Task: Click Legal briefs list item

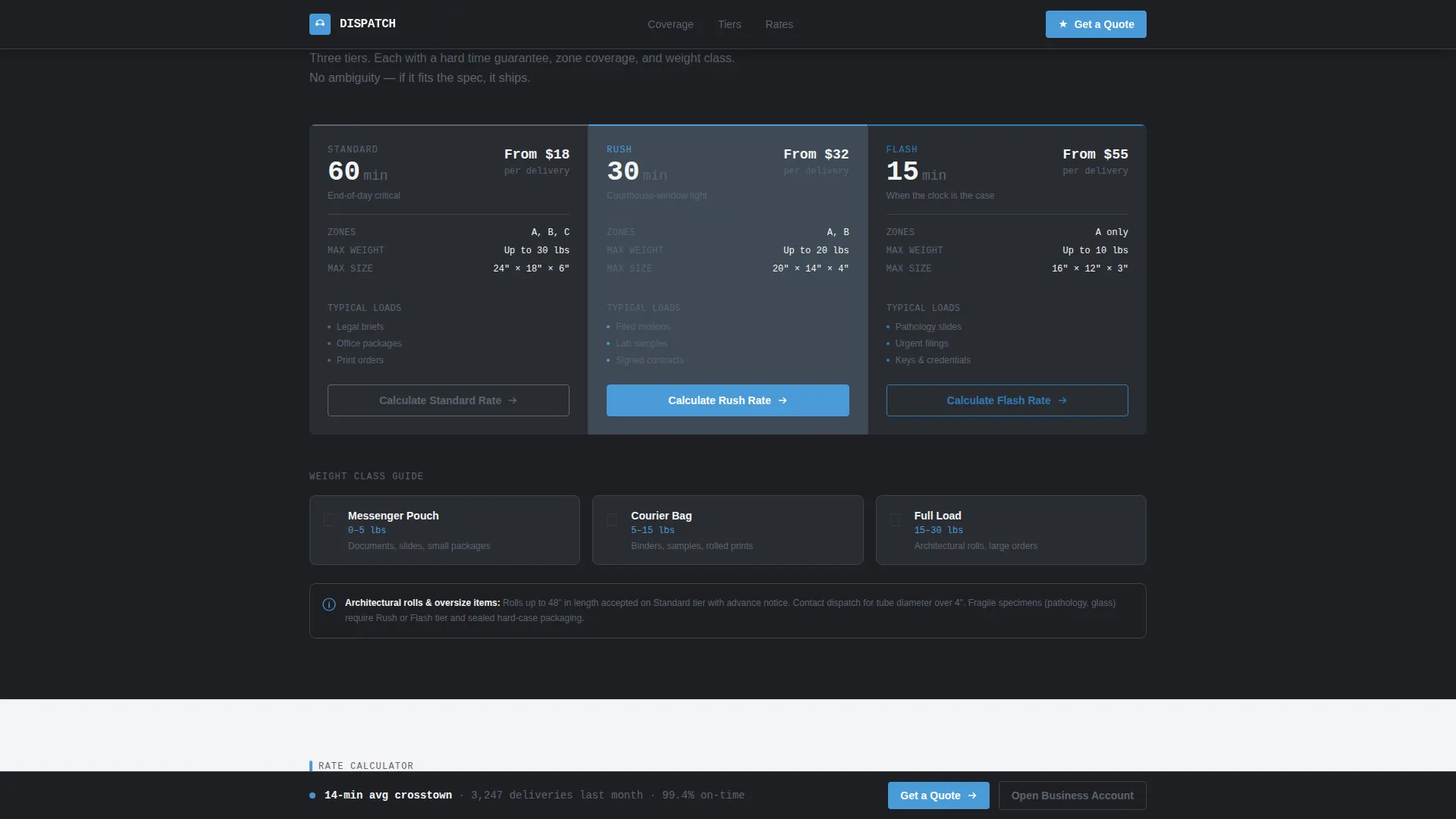Action: 360,327
